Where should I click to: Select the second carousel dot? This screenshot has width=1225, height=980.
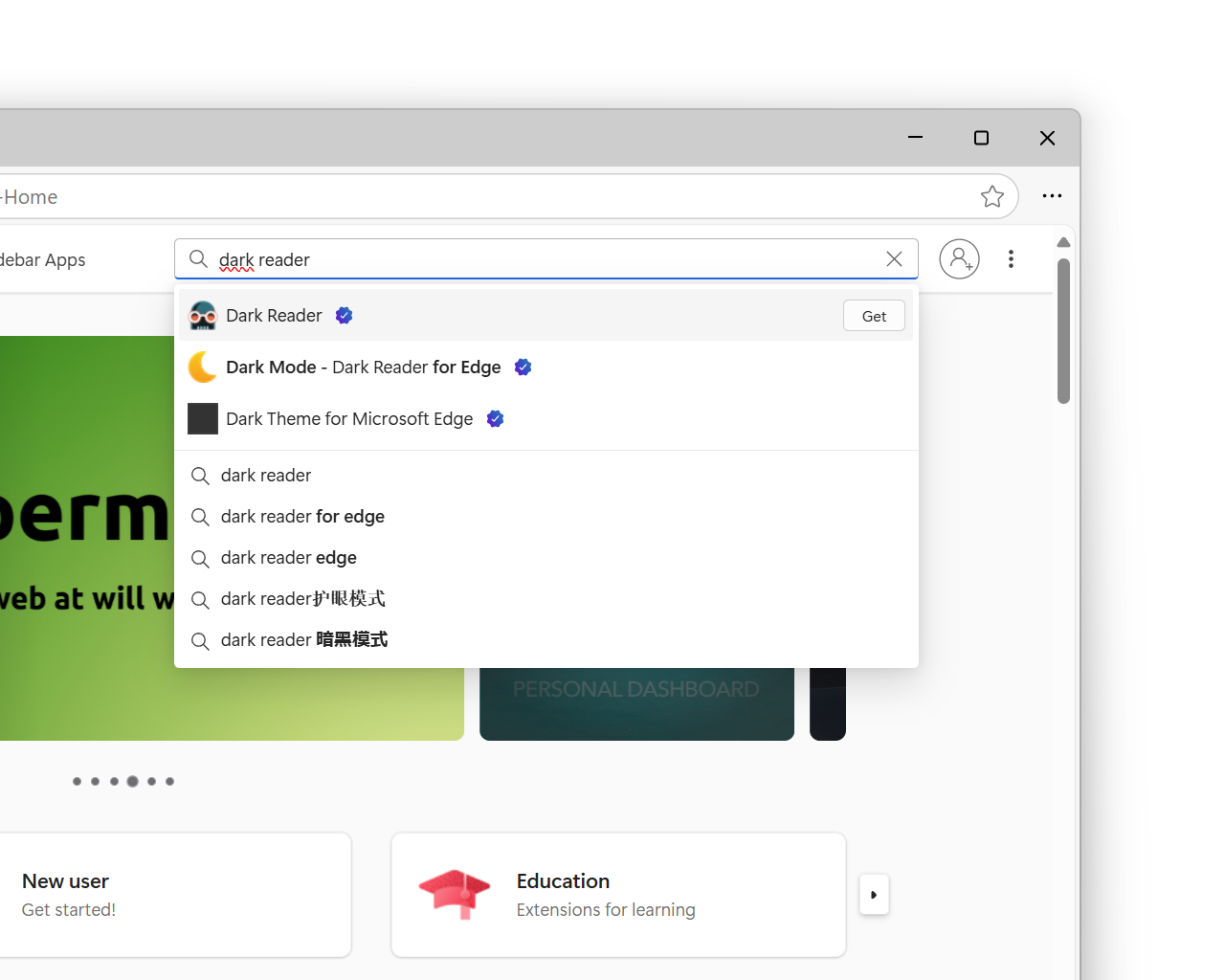96,782
